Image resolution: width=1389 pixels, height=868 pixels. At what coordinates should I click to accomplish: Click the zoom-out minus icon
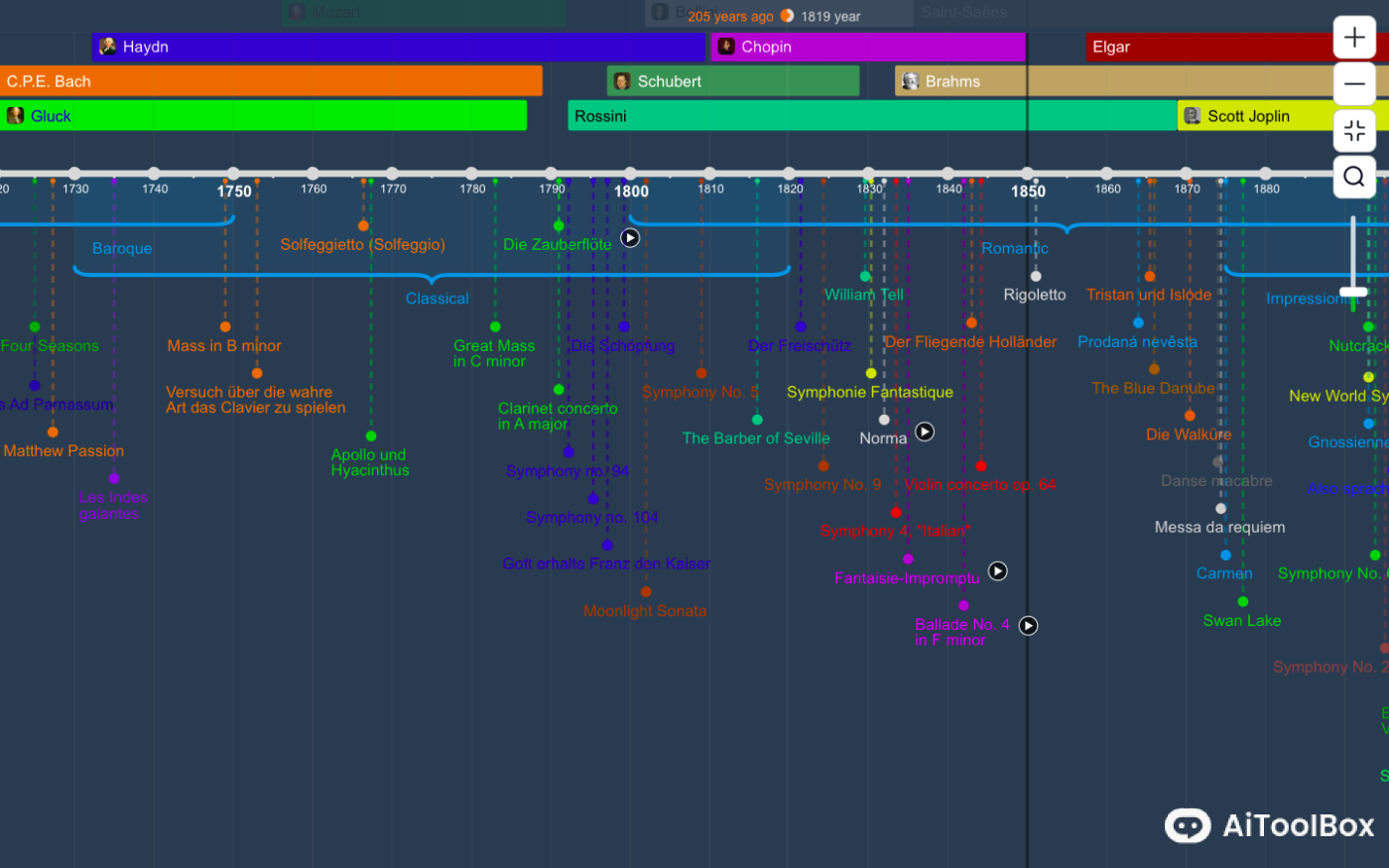click(1353, 83)
